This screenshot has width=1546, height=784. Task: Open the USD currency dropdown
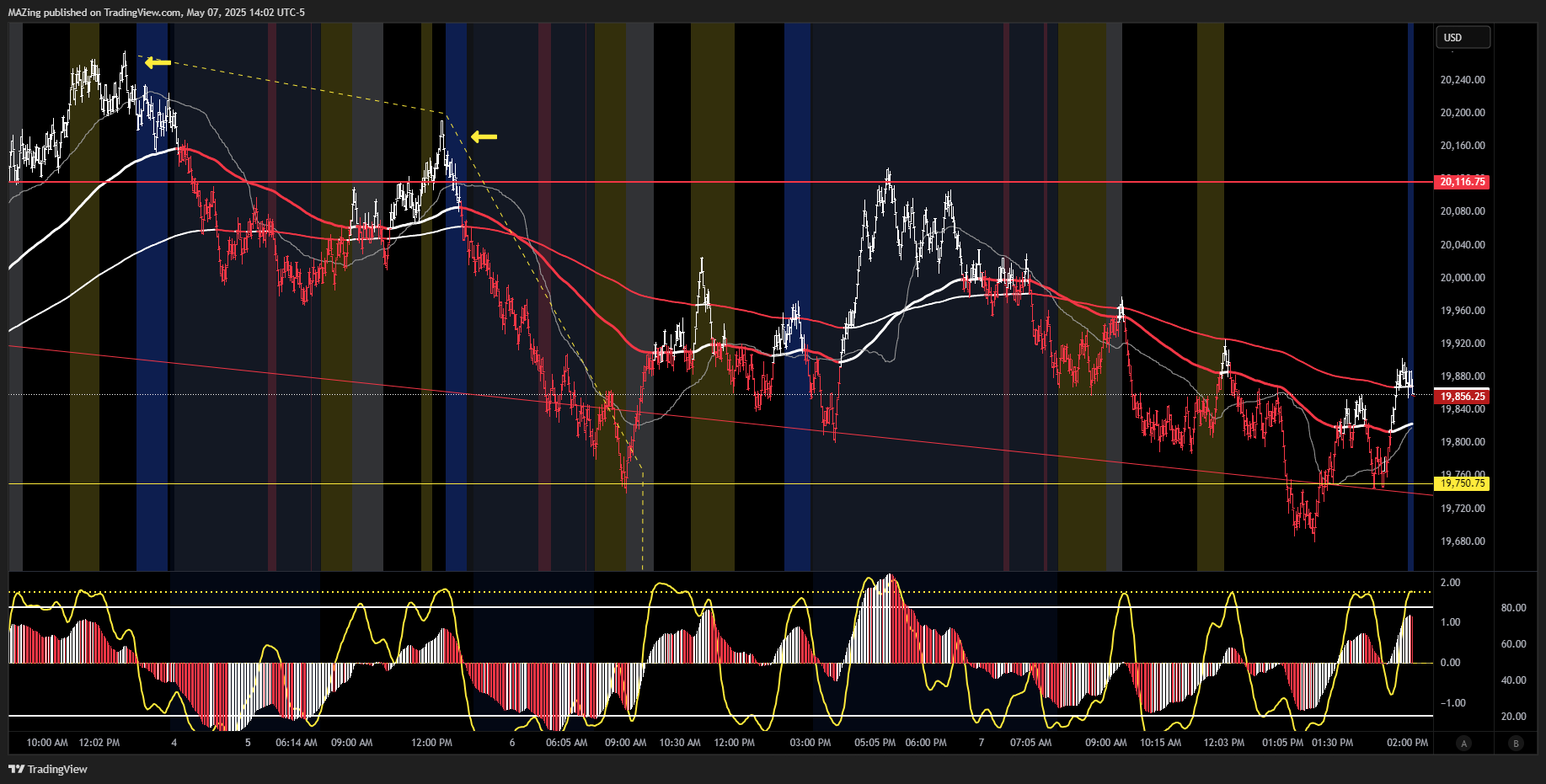[1463, 37]
